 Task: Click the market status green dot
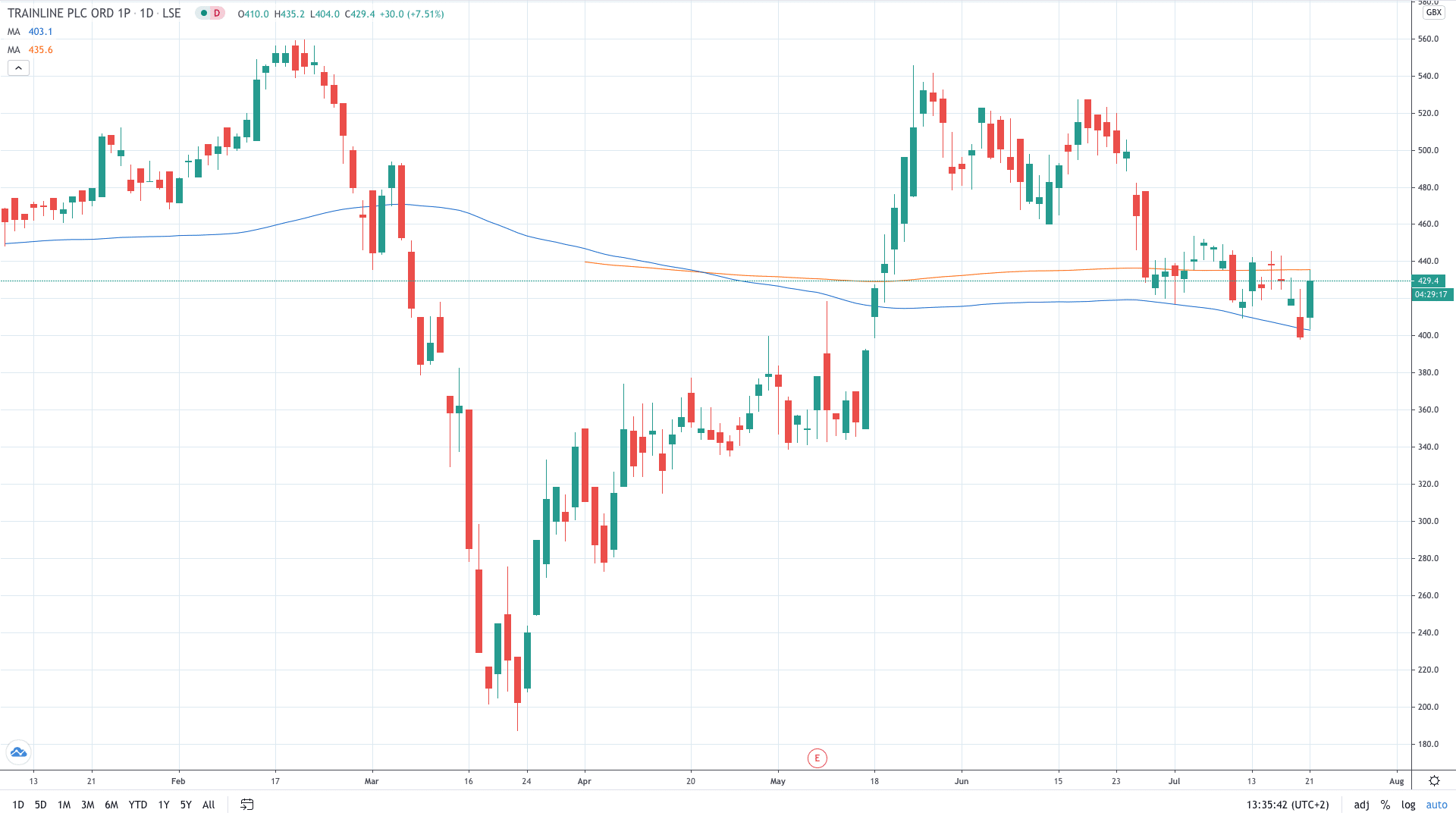[x=203, y=14]
